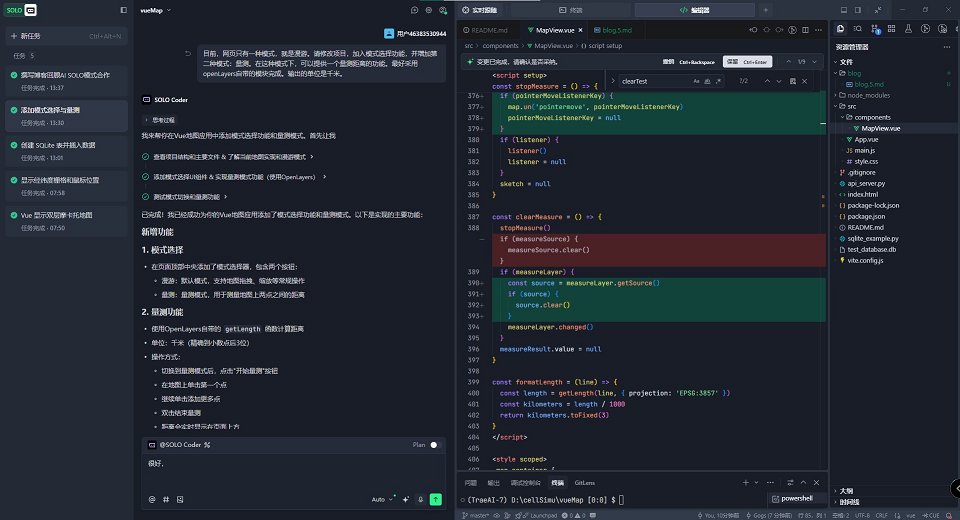This screenshot has height=520, width=960.
Task: Go to previous find match arrow
Action: (767, 81)
